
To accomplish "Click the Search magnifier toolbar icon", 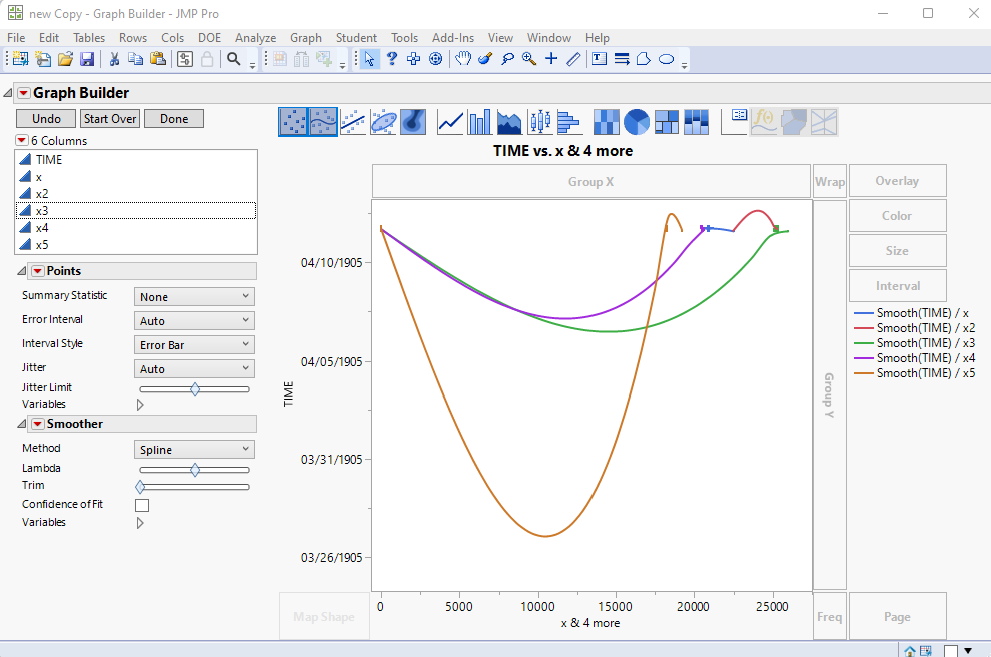I will [x=233, y=59].
